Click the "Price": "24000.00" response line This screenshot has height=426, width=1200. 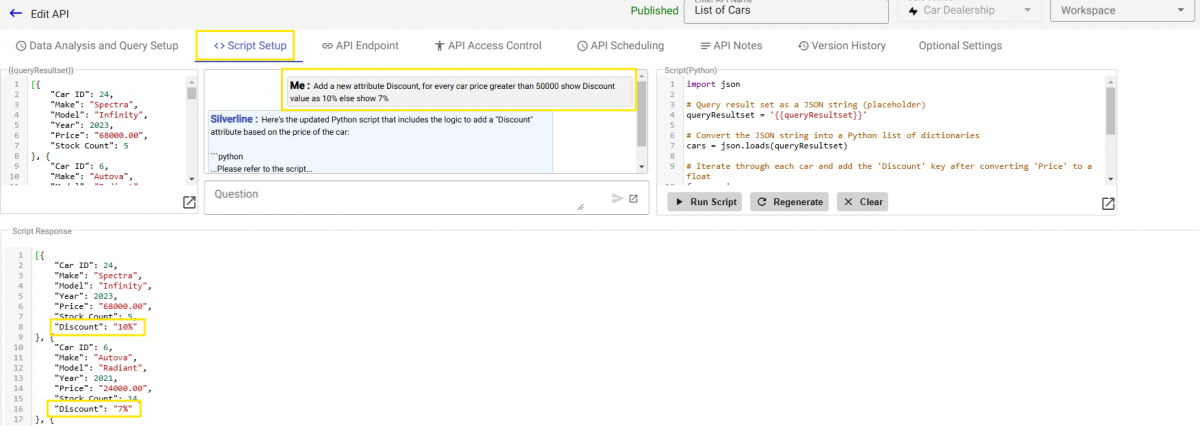[x=104, y=388]
